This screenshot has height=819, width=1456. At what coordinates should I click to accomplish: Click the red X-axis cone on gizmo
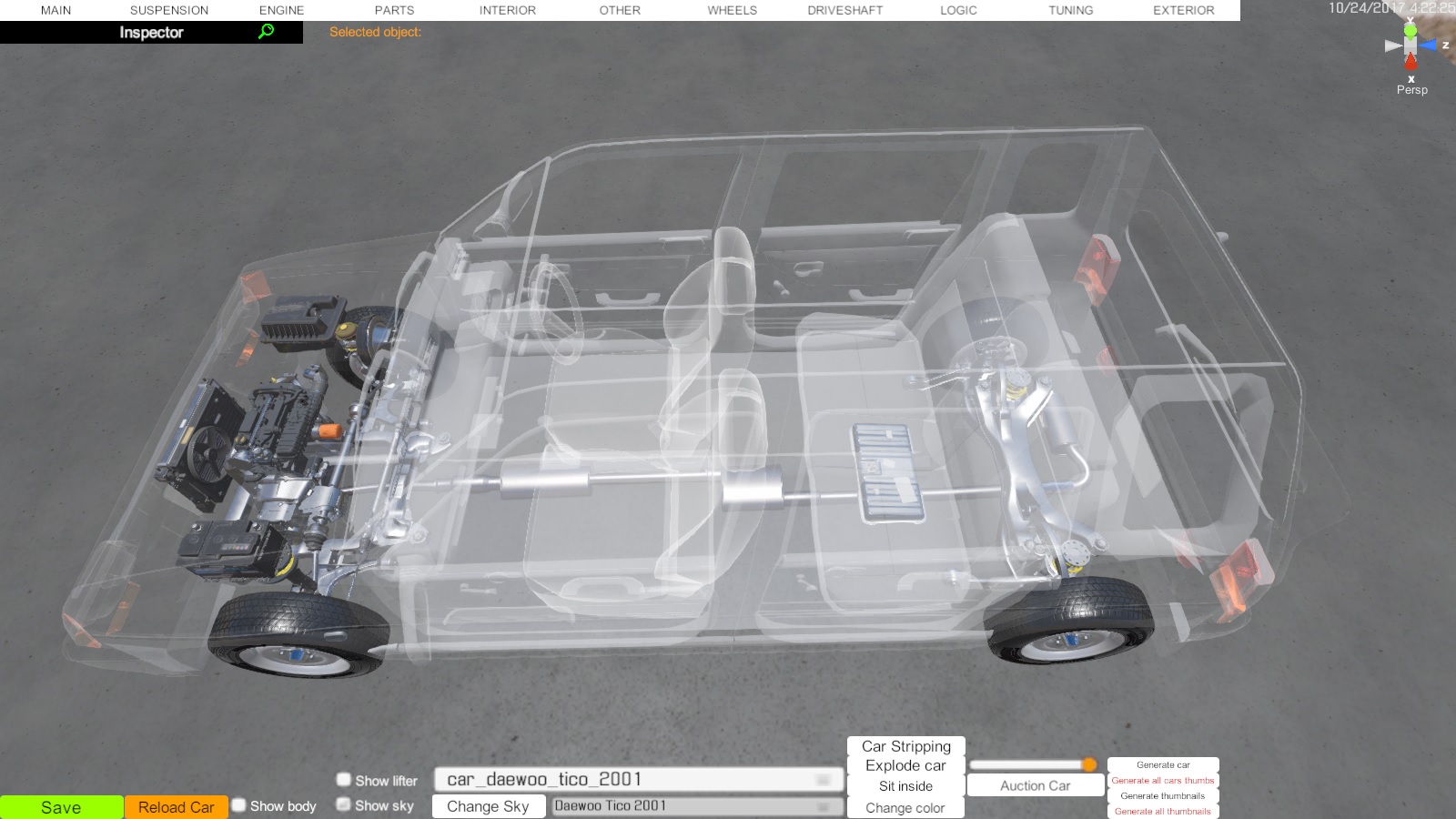(1410, 62)
